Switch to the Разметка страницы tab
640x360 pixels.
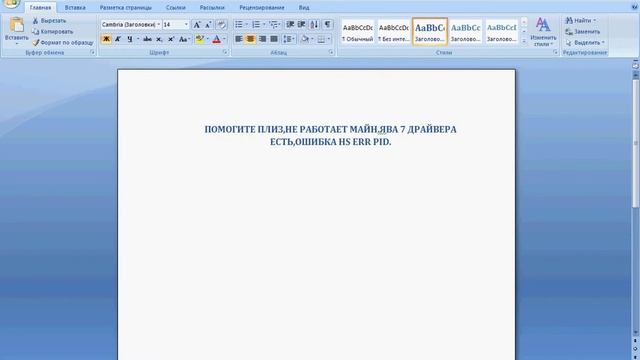126,8
